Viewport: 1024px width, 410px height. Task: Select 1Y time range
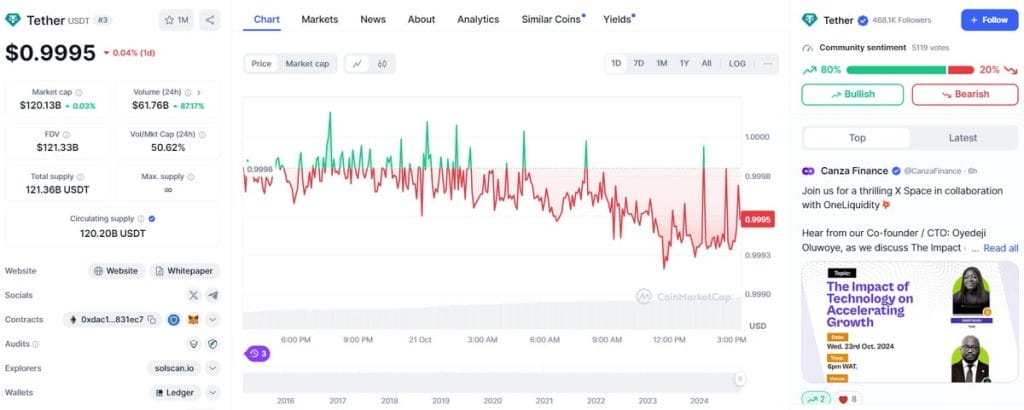(684, 63)
